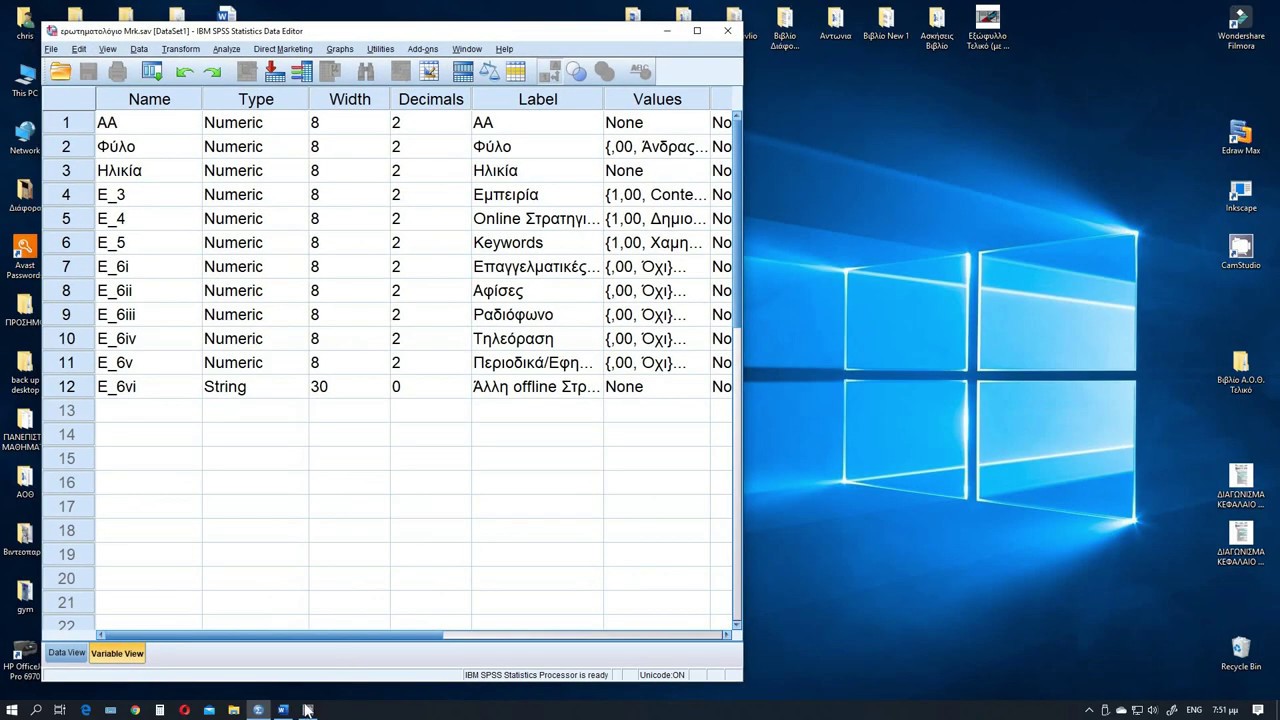The width and height of the screenshot is (1280, 720).
Task: Open the Recycle Bin desktop icon
Action: pyautogui.click(x=1241, y=653)
